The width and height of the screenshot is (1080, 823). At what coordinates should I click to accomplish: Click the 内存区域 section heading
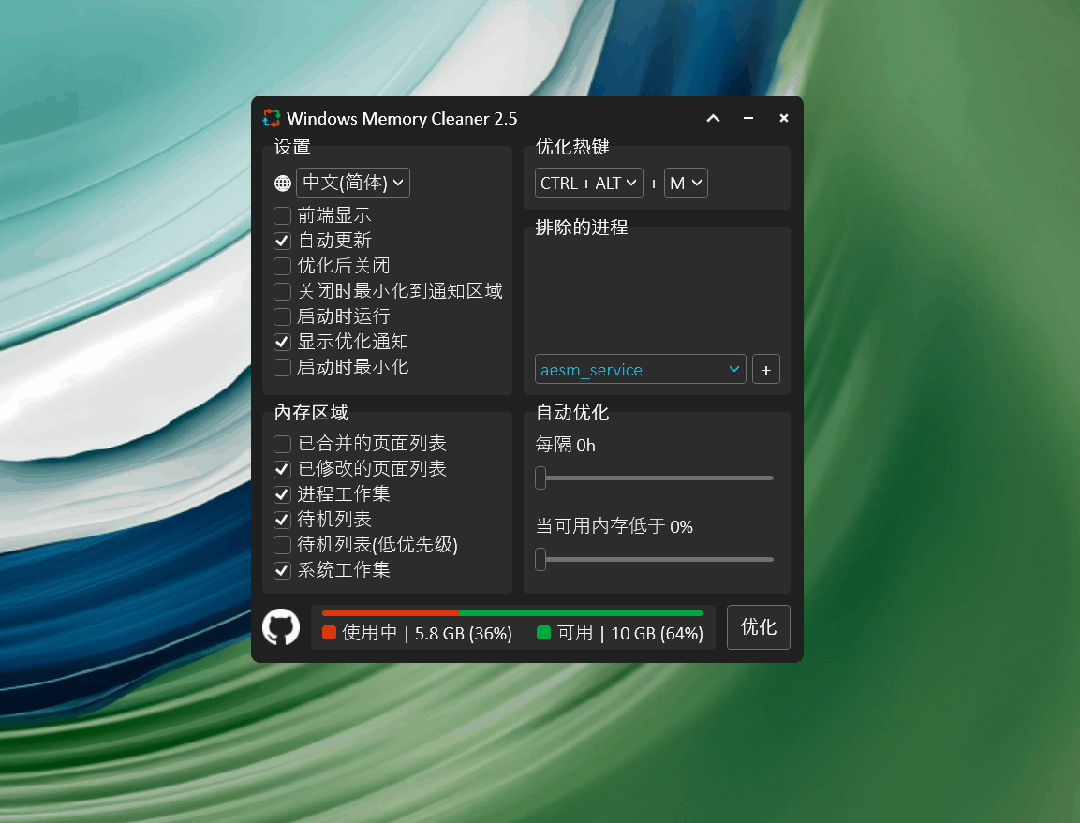click(x=311, y=413)
